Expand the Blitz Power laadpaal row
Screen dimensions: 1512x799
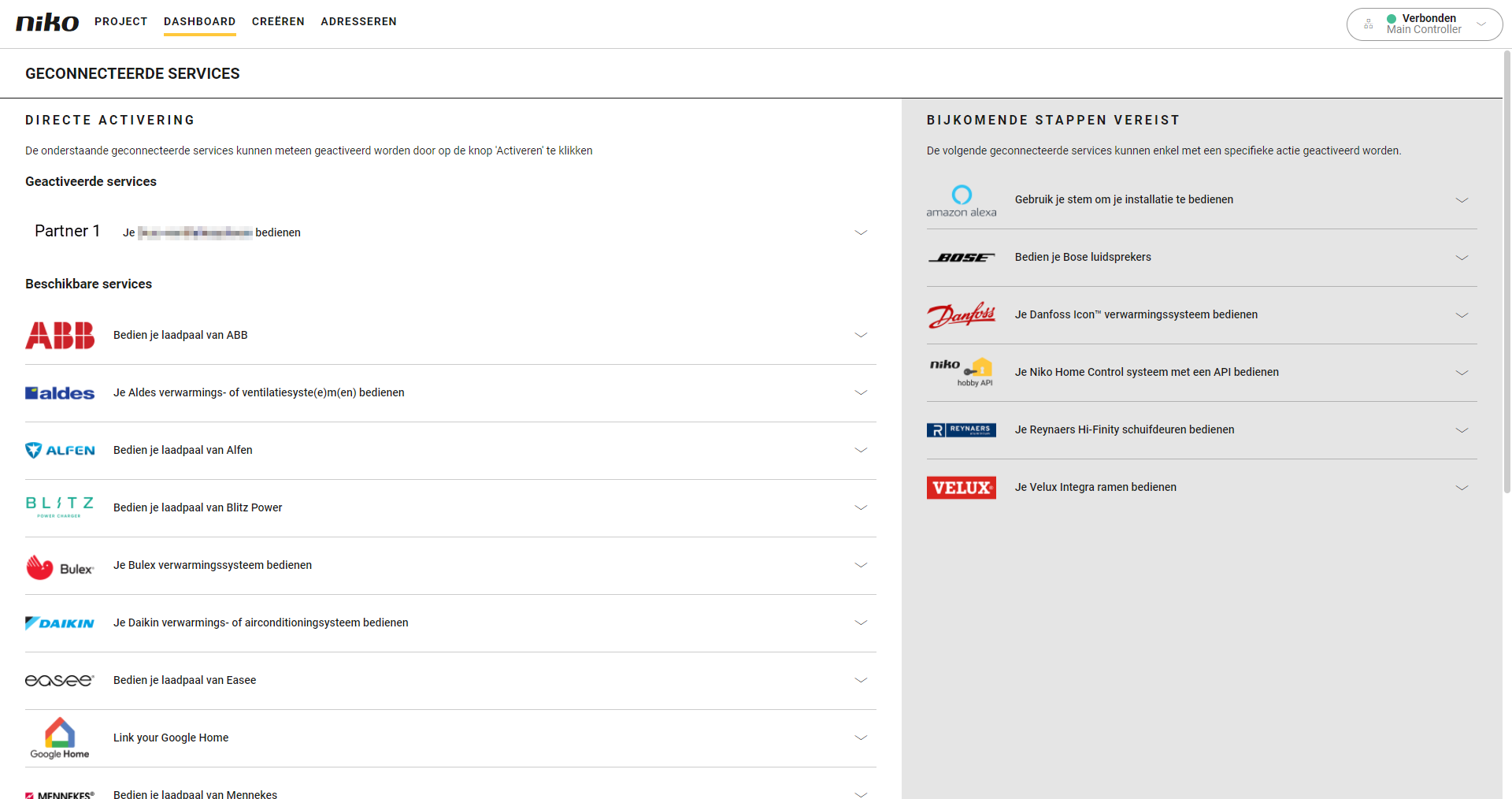pos(861,507)
